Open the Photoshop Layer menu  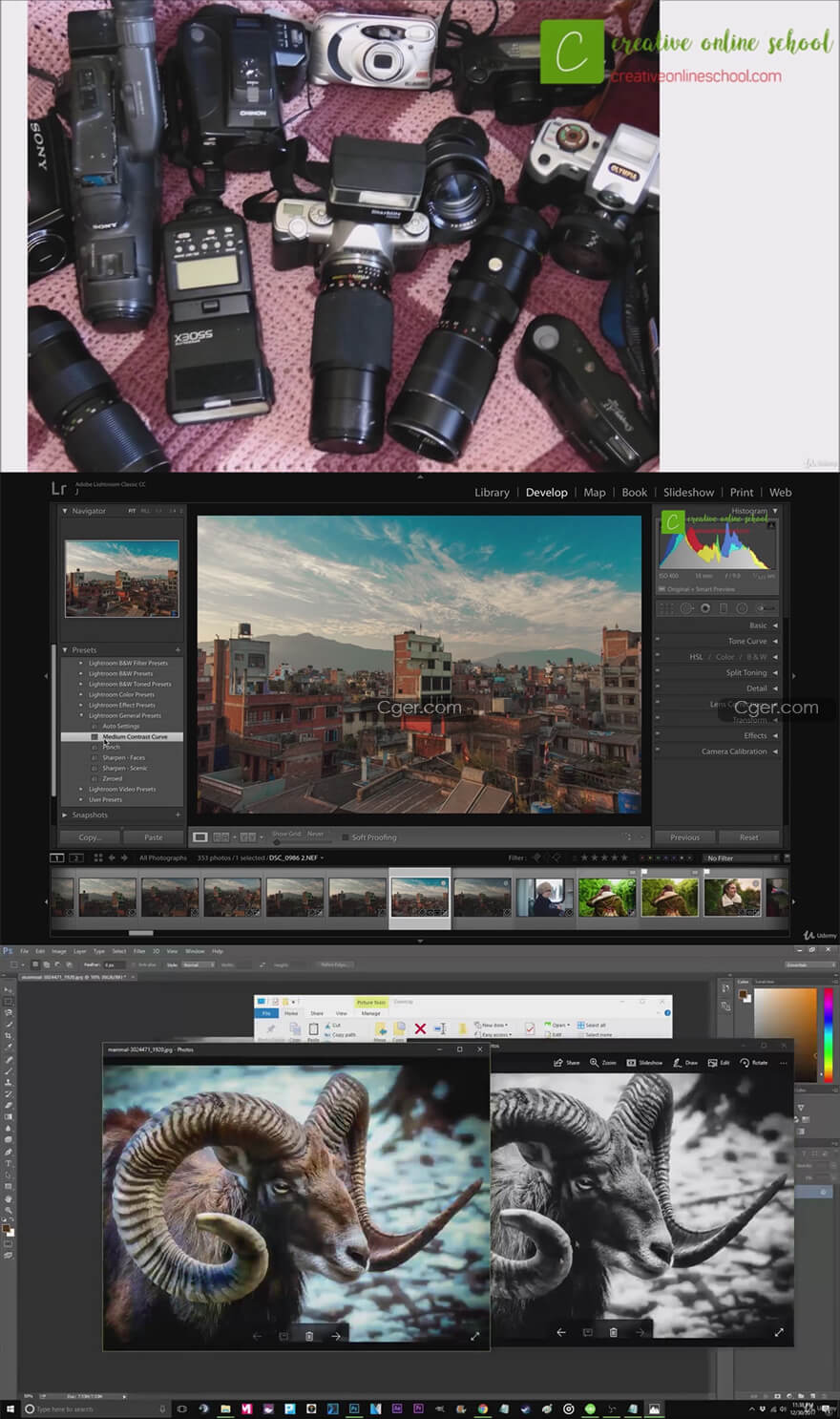tap(80, 951)
